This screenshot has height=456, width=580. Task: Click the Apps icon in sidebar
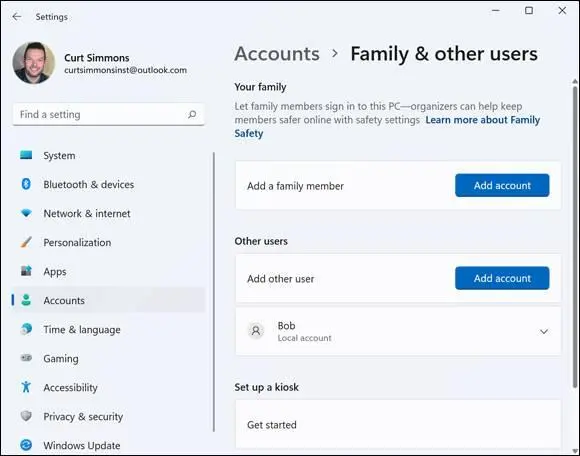[x=26, y=271]
